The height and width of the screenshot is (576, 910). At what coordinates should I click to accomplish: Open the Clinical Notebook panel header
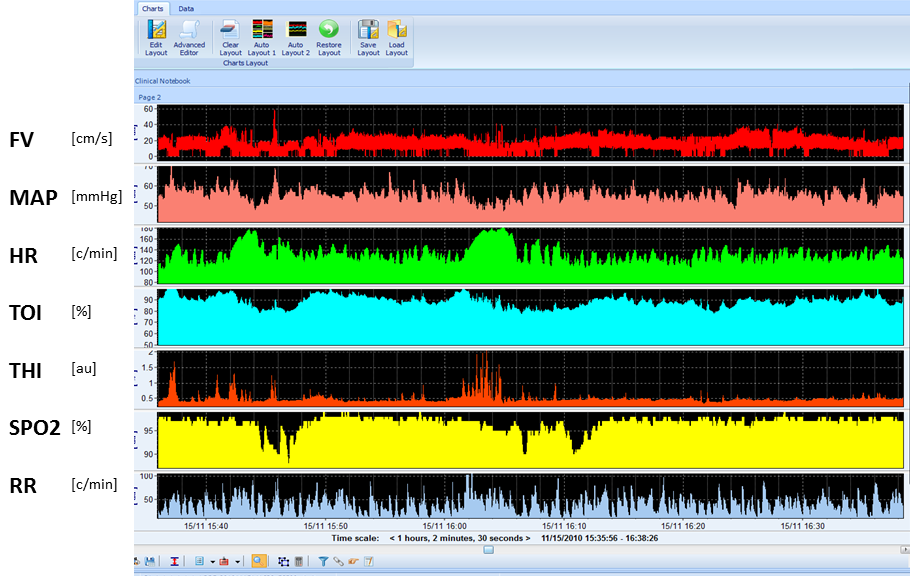tap(163, 81)
